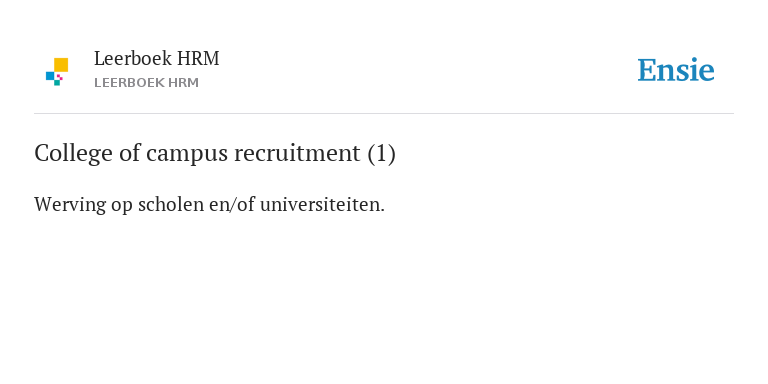Click the (1) number in the heading

[x=382, y=153]
